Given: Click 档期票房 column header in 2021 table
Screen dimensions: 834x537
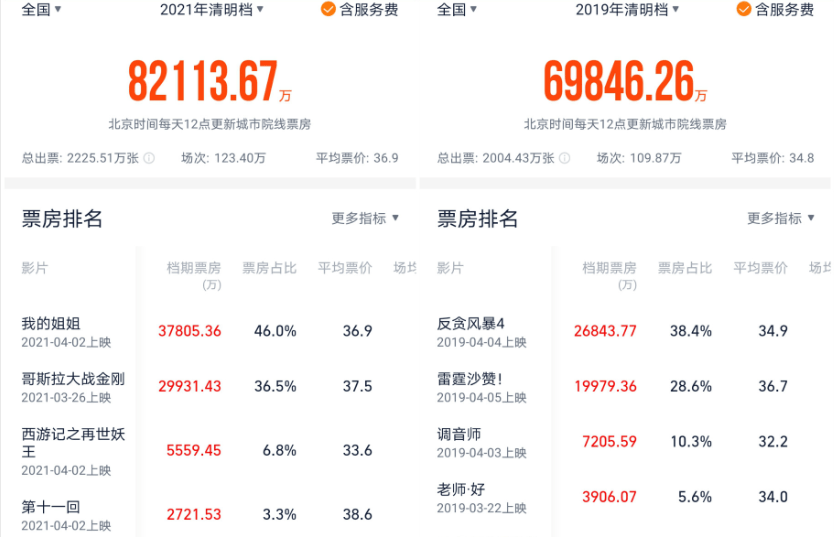Looking at the screenshot, I should 194,275.
